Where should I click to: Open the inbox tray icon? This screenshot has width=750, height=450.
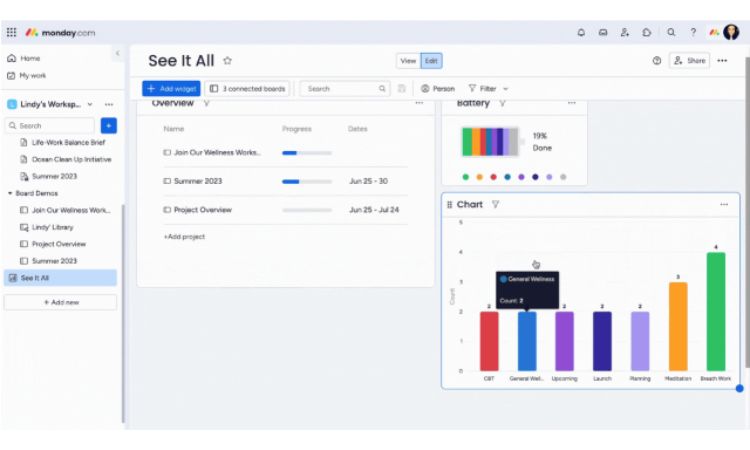[603, 32]
